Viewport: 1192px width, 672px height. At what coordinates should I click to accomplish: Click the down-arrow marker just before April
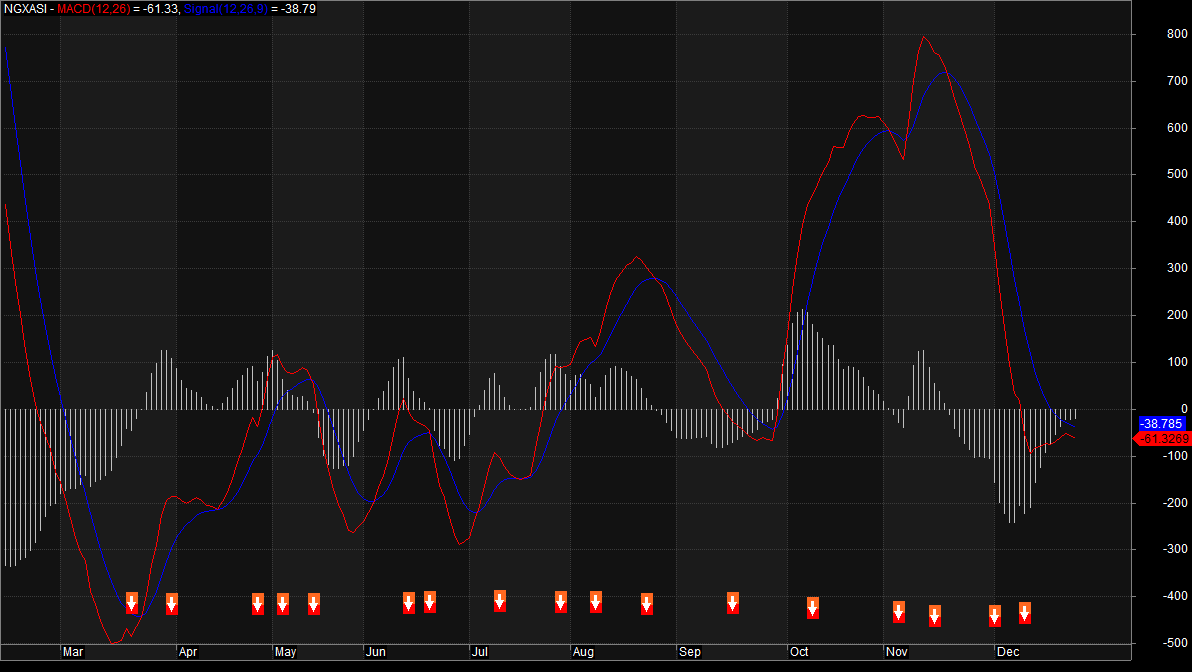(172, 604)
